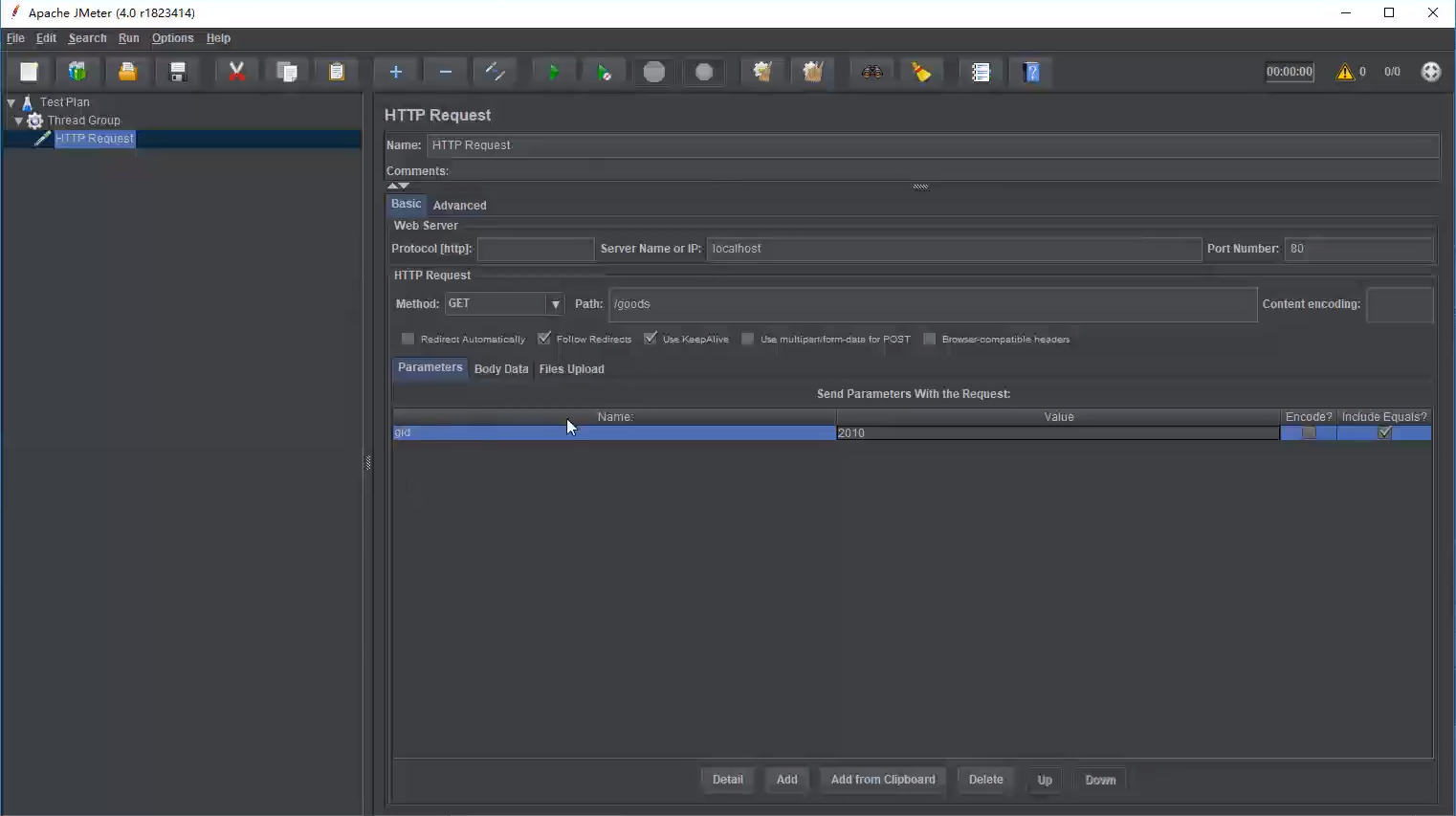
Task: Click the 2010 value cell
Action: (x=1058, y=433)
